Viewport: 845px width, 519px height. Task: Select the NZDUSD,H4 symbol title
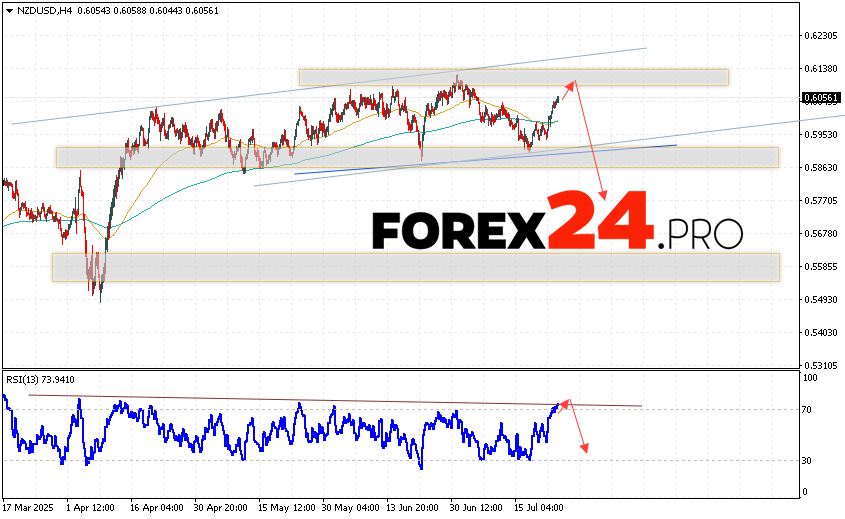[45, 11]
